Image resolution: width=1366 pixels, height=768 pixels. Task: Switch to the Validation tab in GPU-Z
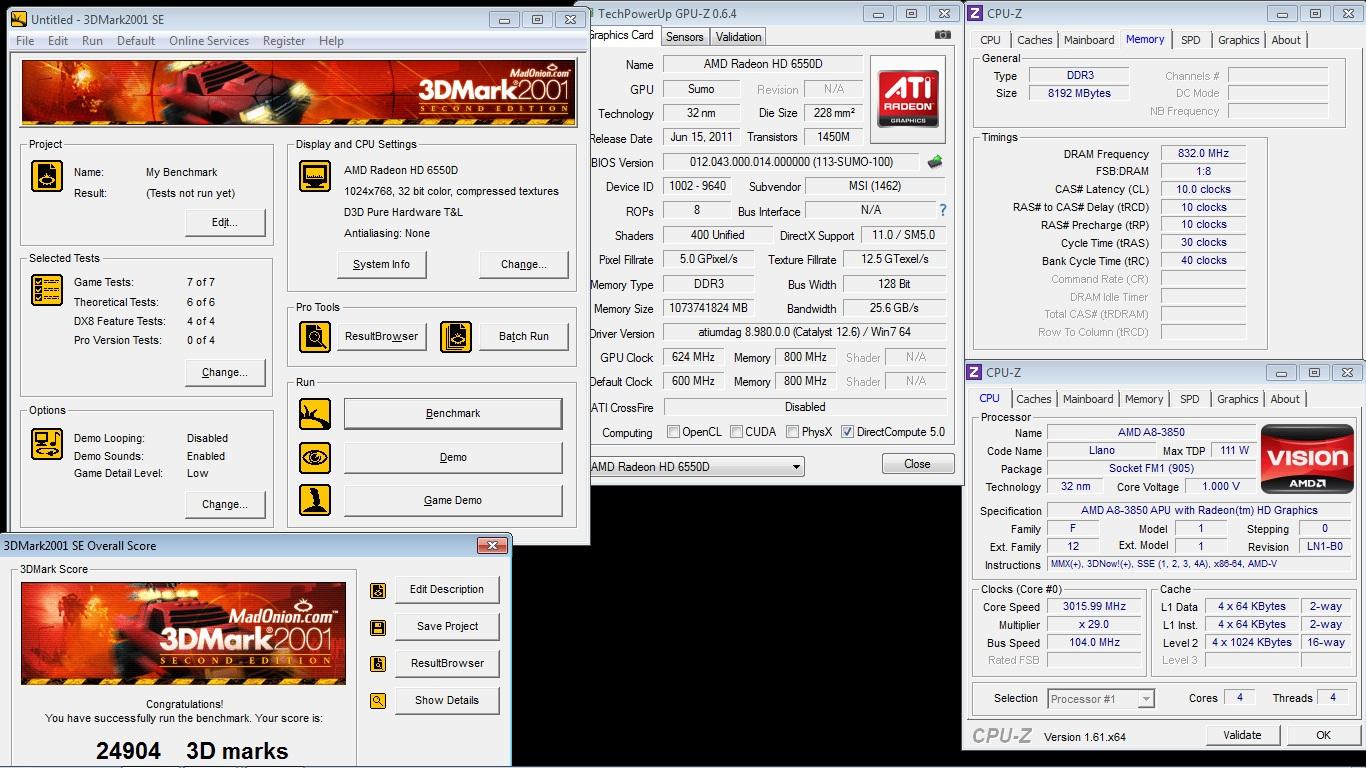[739, 37]
